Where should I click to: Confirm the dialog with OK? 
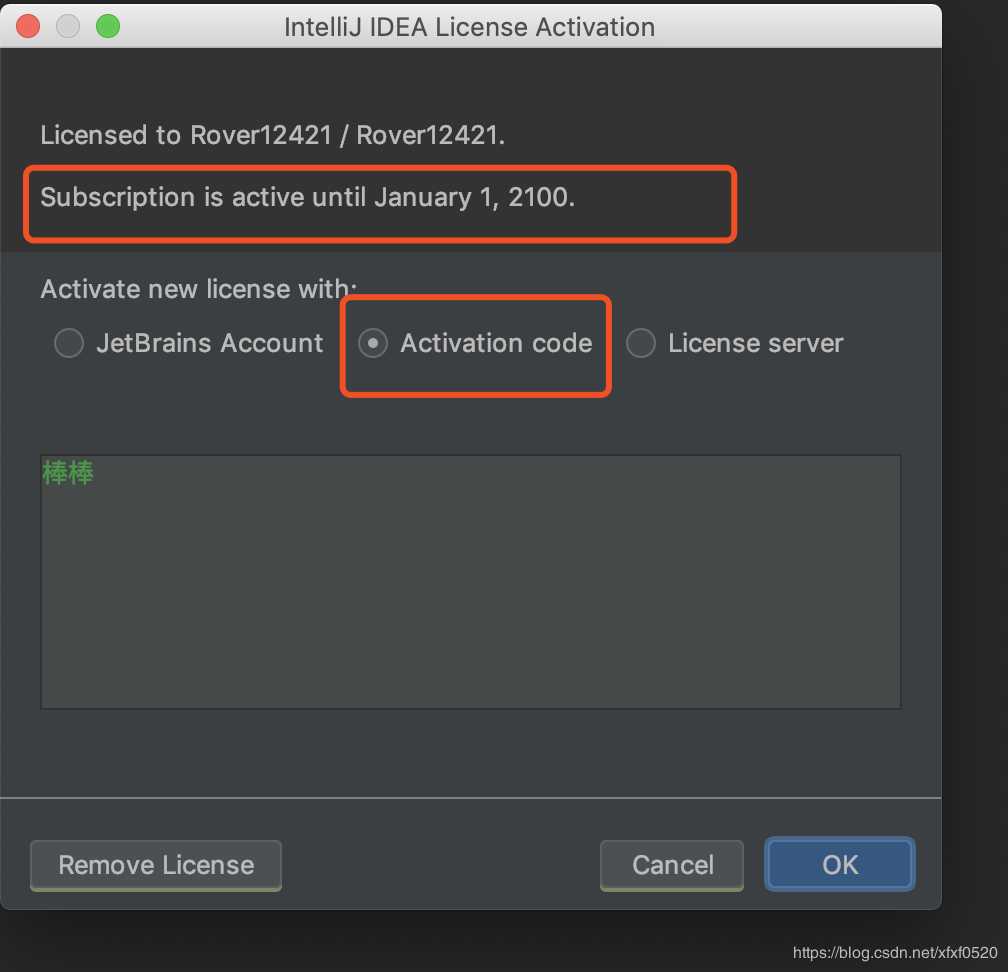pos(839,865)
